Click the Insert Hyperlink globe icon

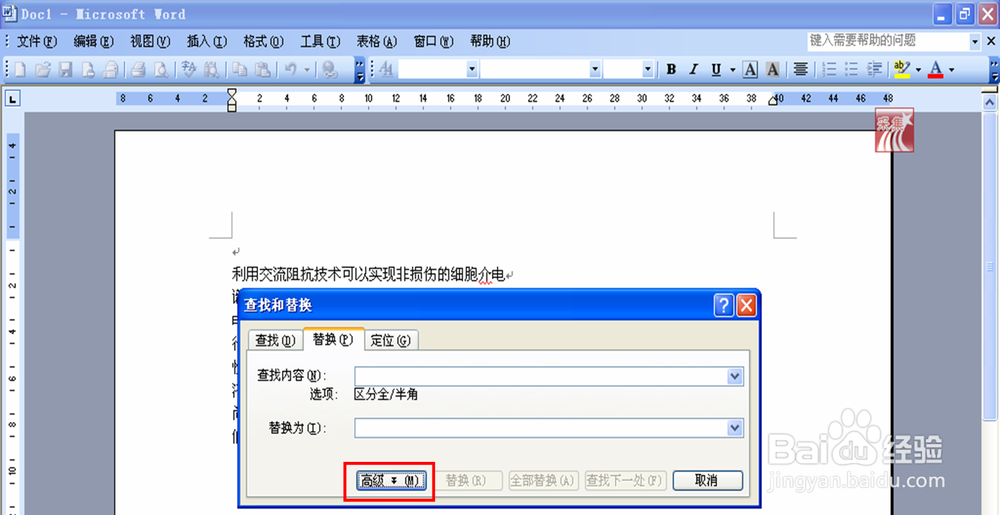click(330, 69)
